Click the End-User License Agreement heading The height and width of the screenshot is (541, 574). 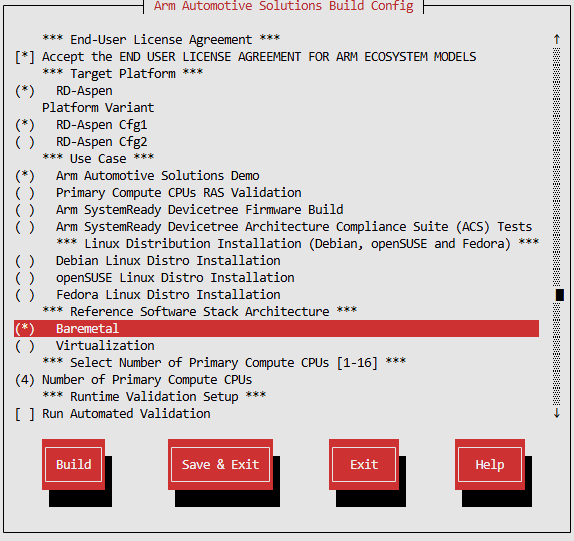(161, 40)
